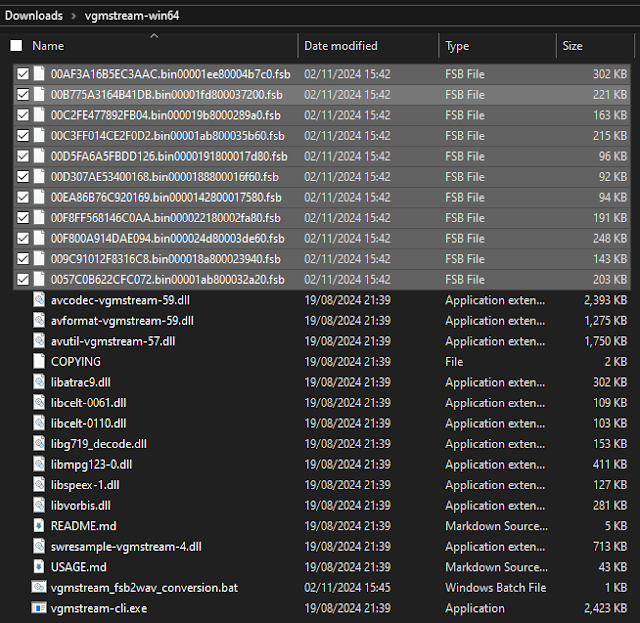
Task: Select the README.md file name
Action: (83, 526)
